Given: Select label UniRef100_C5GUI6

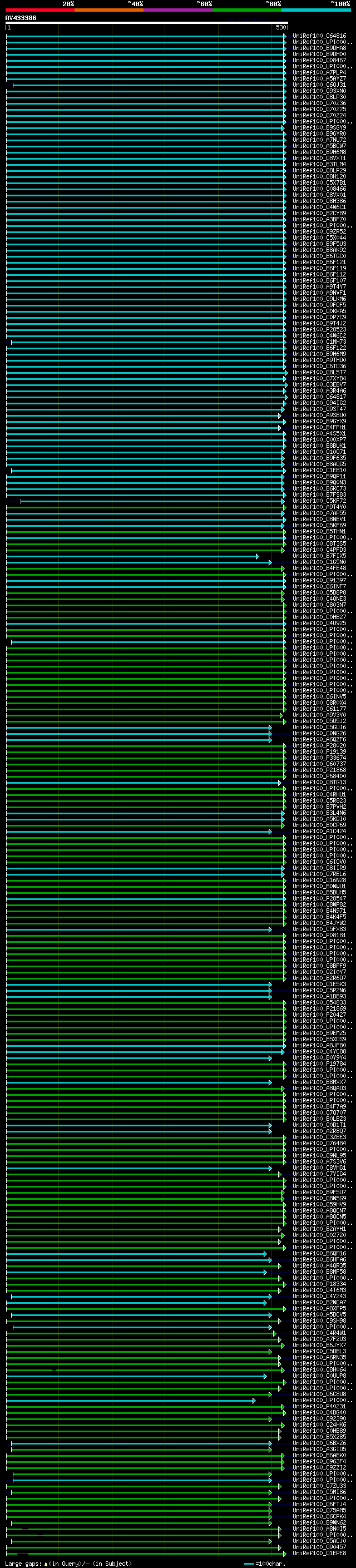Looking at the screenshot, I should (319, 728).
